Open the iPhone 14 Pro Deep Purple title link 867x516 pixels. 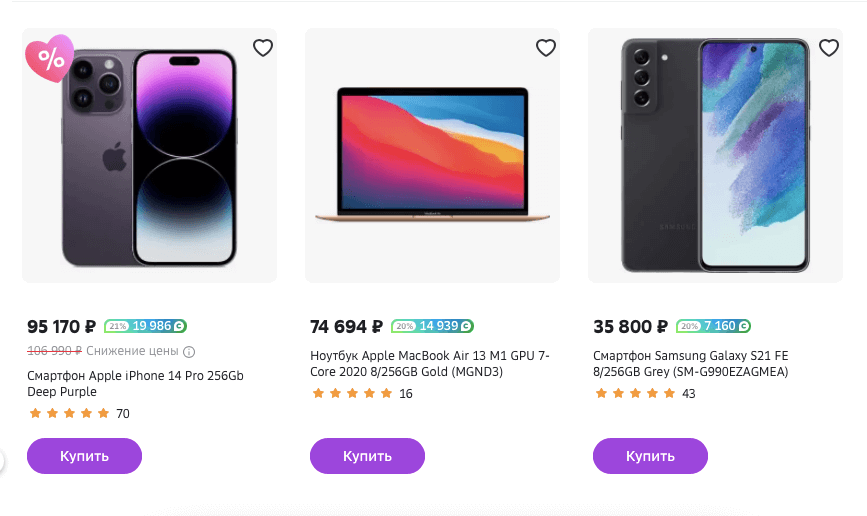(135, 383)
